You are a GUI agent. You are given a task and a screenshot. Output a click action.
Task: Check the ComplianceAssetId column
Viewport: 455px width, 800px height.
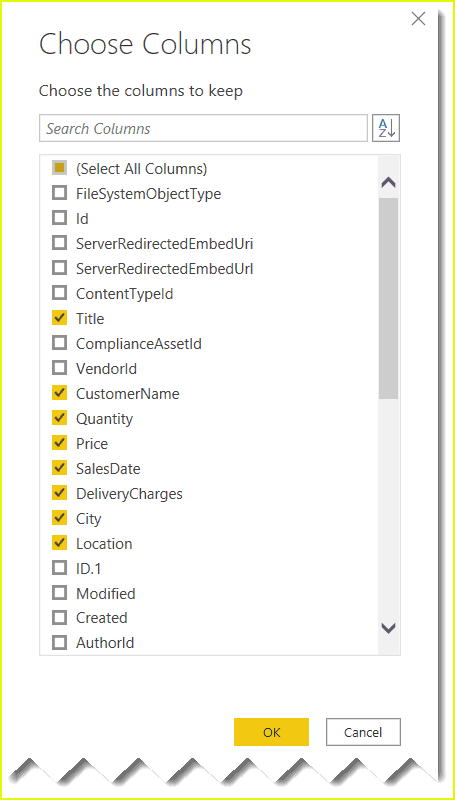click(60, 343)
